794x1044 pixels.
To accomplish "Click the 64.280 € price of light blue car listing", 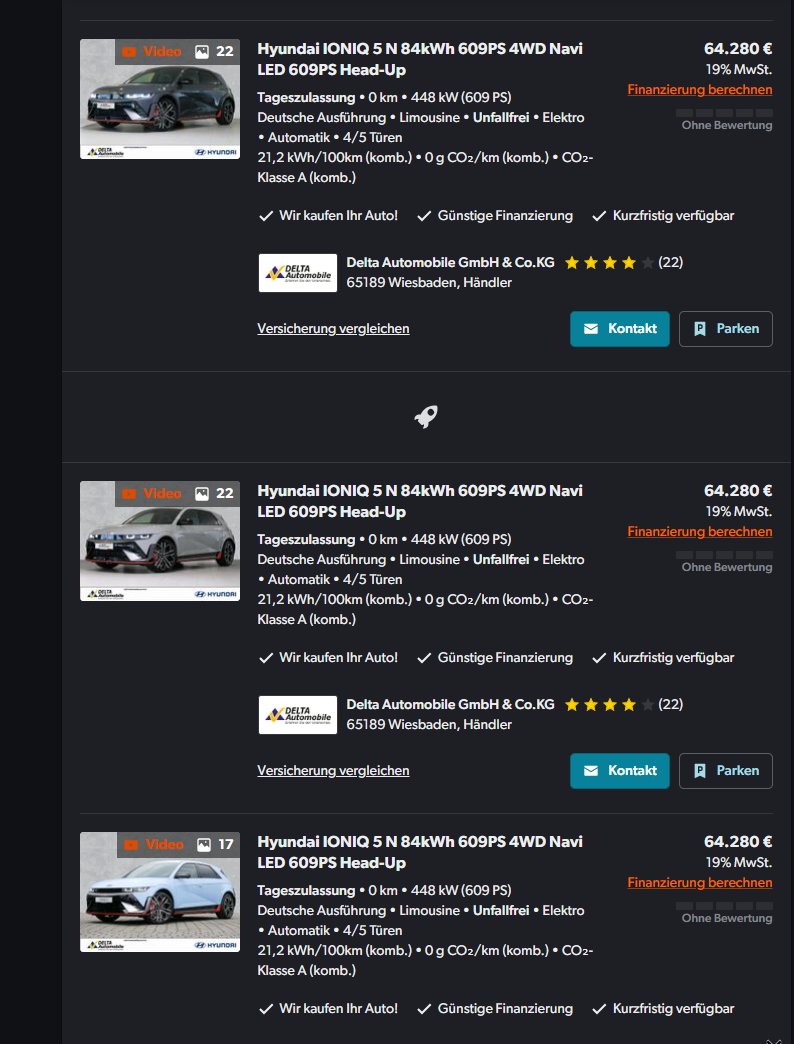I will [x=738, y=842].
